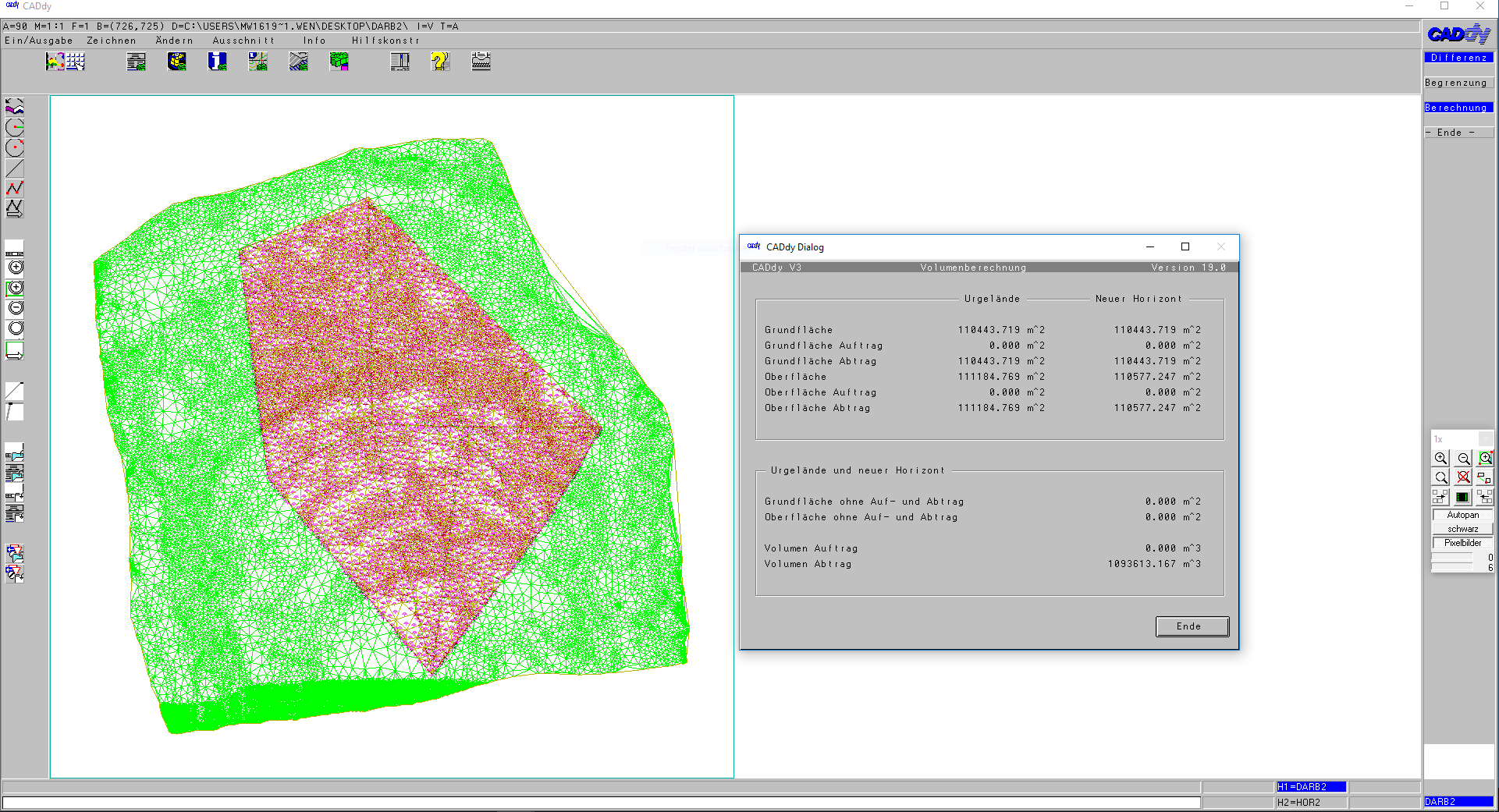Select the polyline tool in left toolbar
The width and height of the screenshot is (1499, 812).
click(15, 188)
